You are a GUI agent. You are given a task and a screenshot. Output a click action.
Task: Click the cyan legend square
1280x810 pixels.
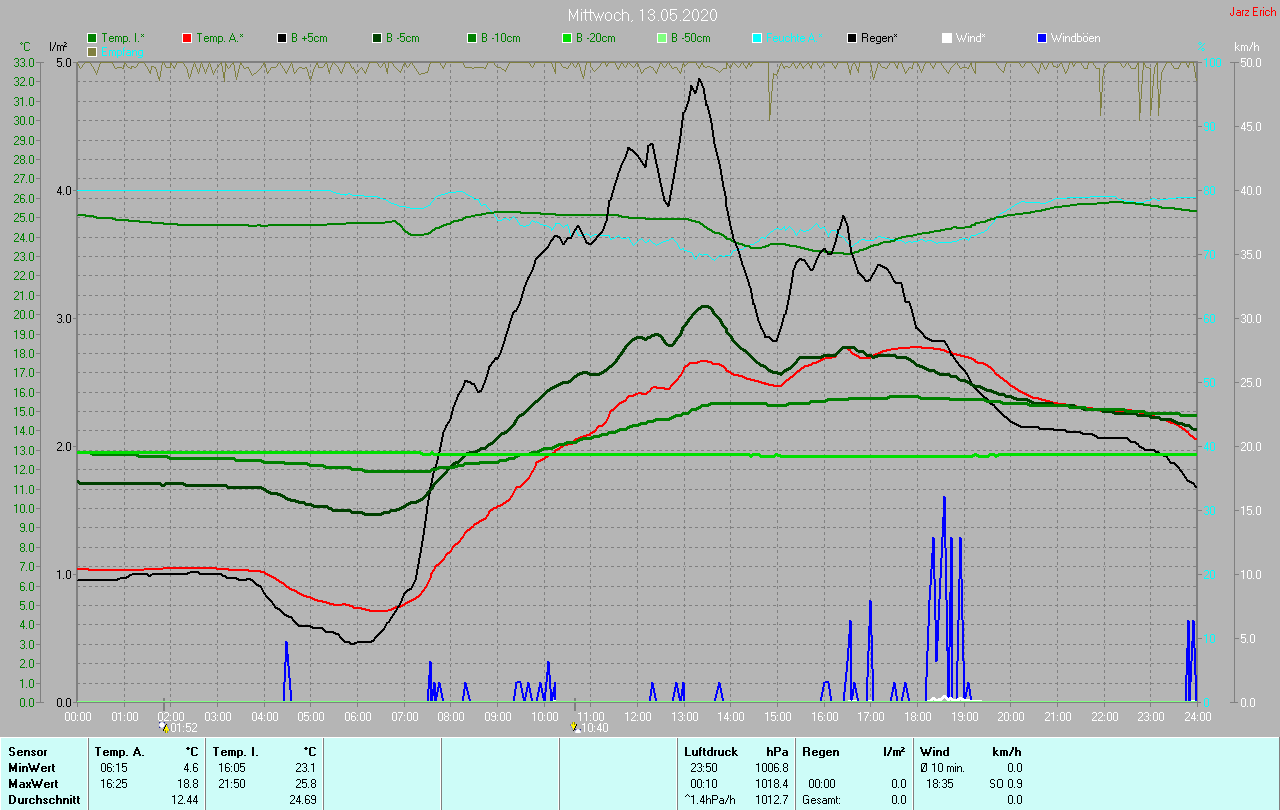pyautogui.click(x=757, y=38)
